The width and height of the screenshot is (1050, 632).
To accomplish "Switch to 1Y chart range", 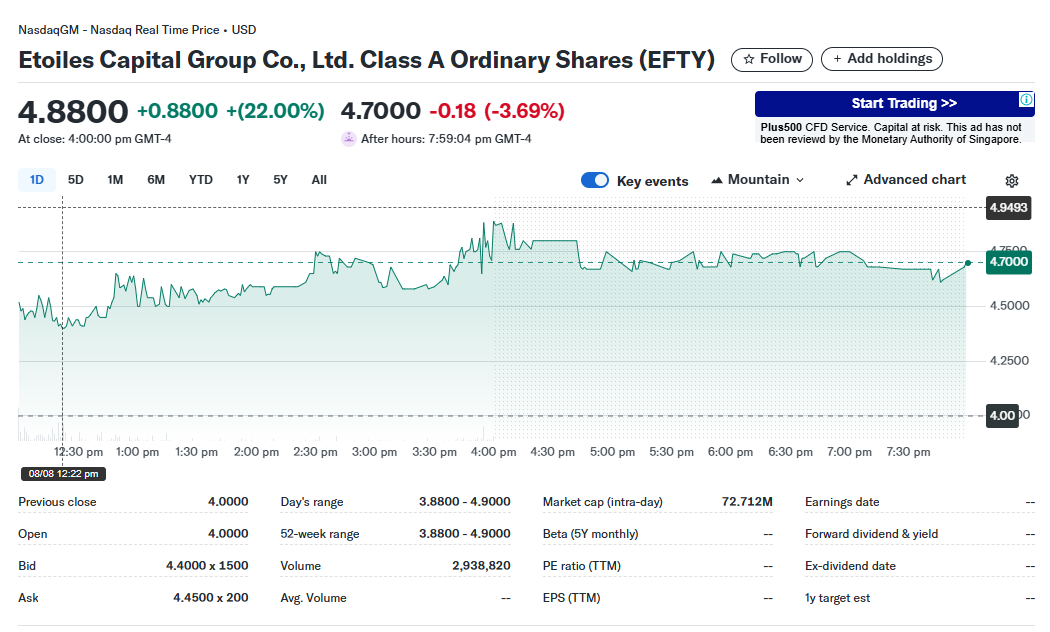I will click(243, 180).
